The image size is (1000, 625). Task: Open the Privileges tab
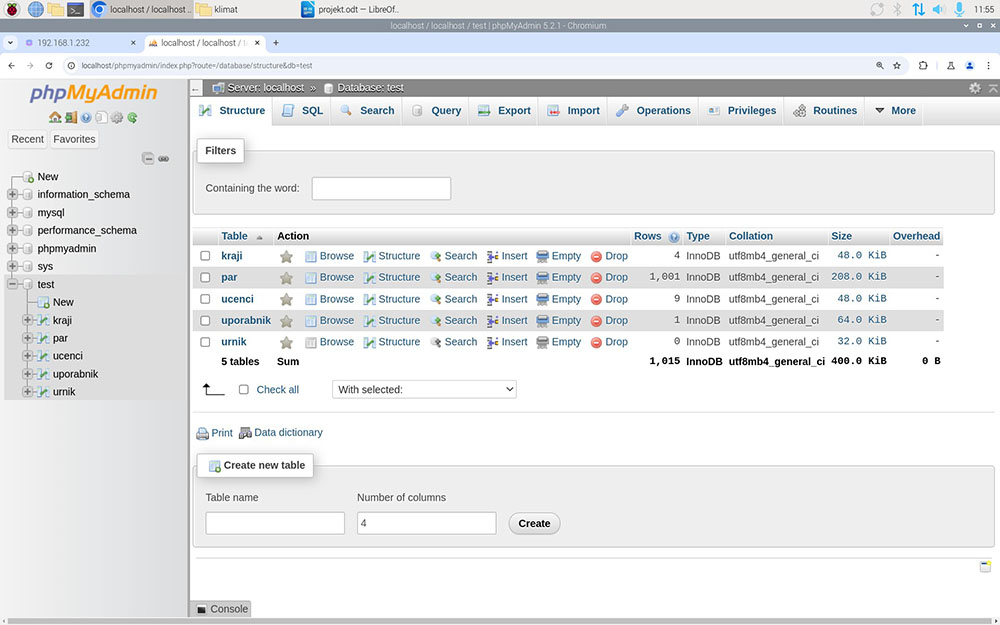click(x=742, y=110)
